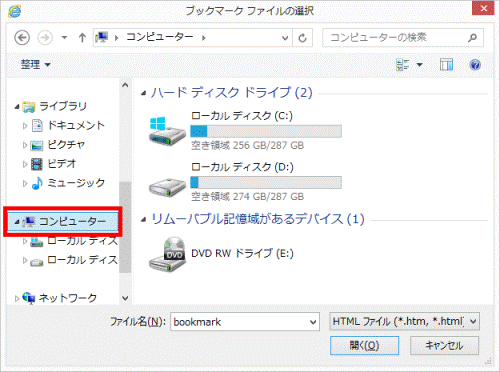Select the Windows C: drive icon
This screenshot has width=500, height=372.
click(x=167, y=131)
